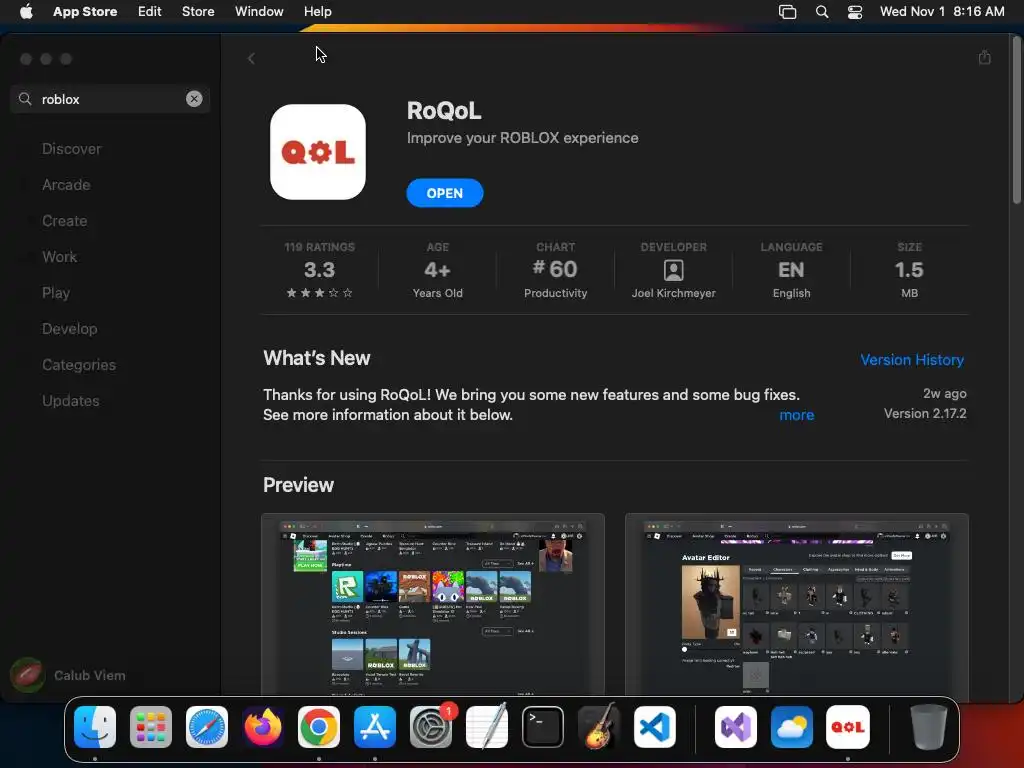Click the Calub Viem avatar picture
Viewport: 1024px width, 768px height.
tap(27, 675)
